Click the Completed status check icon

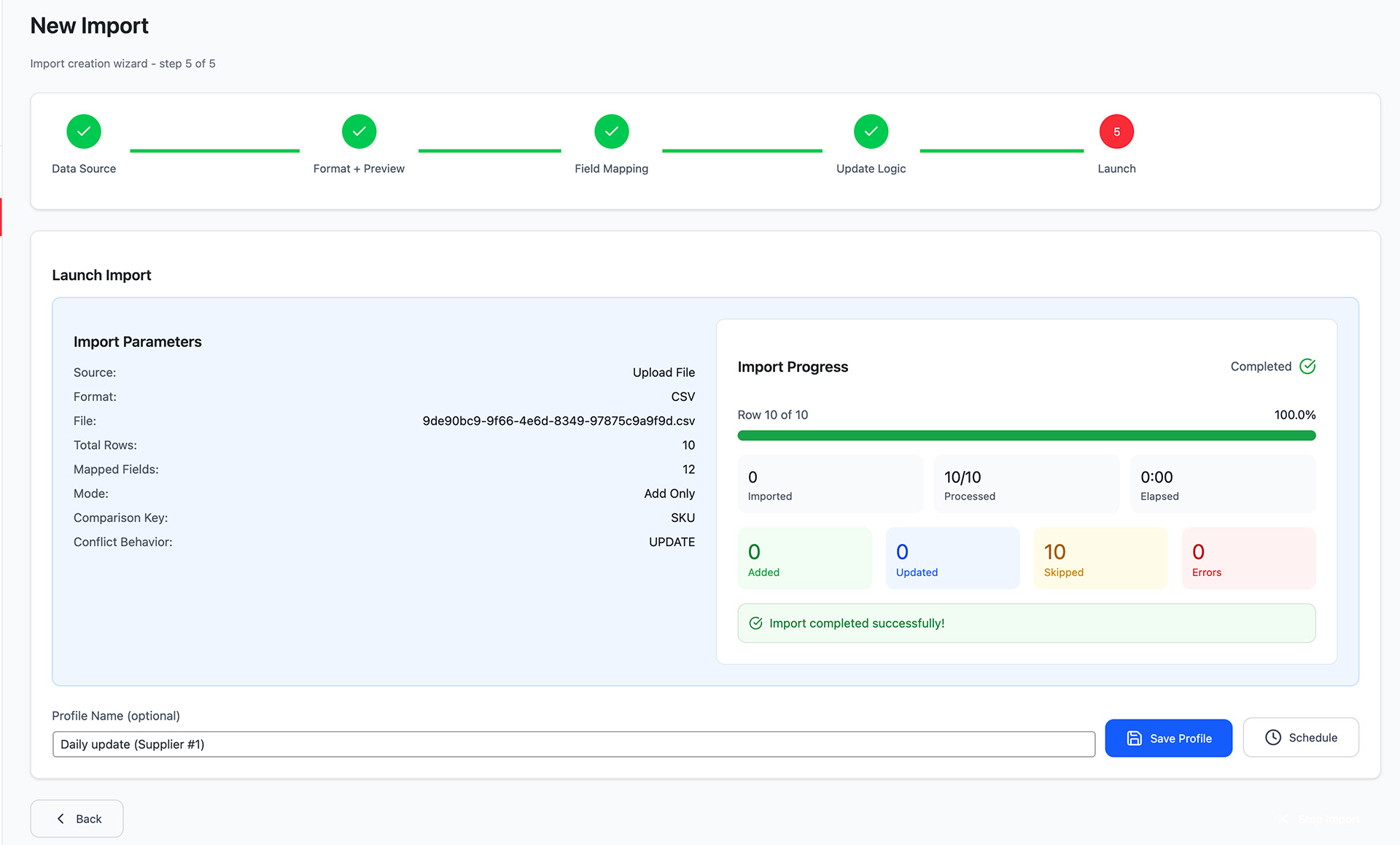1307,367
